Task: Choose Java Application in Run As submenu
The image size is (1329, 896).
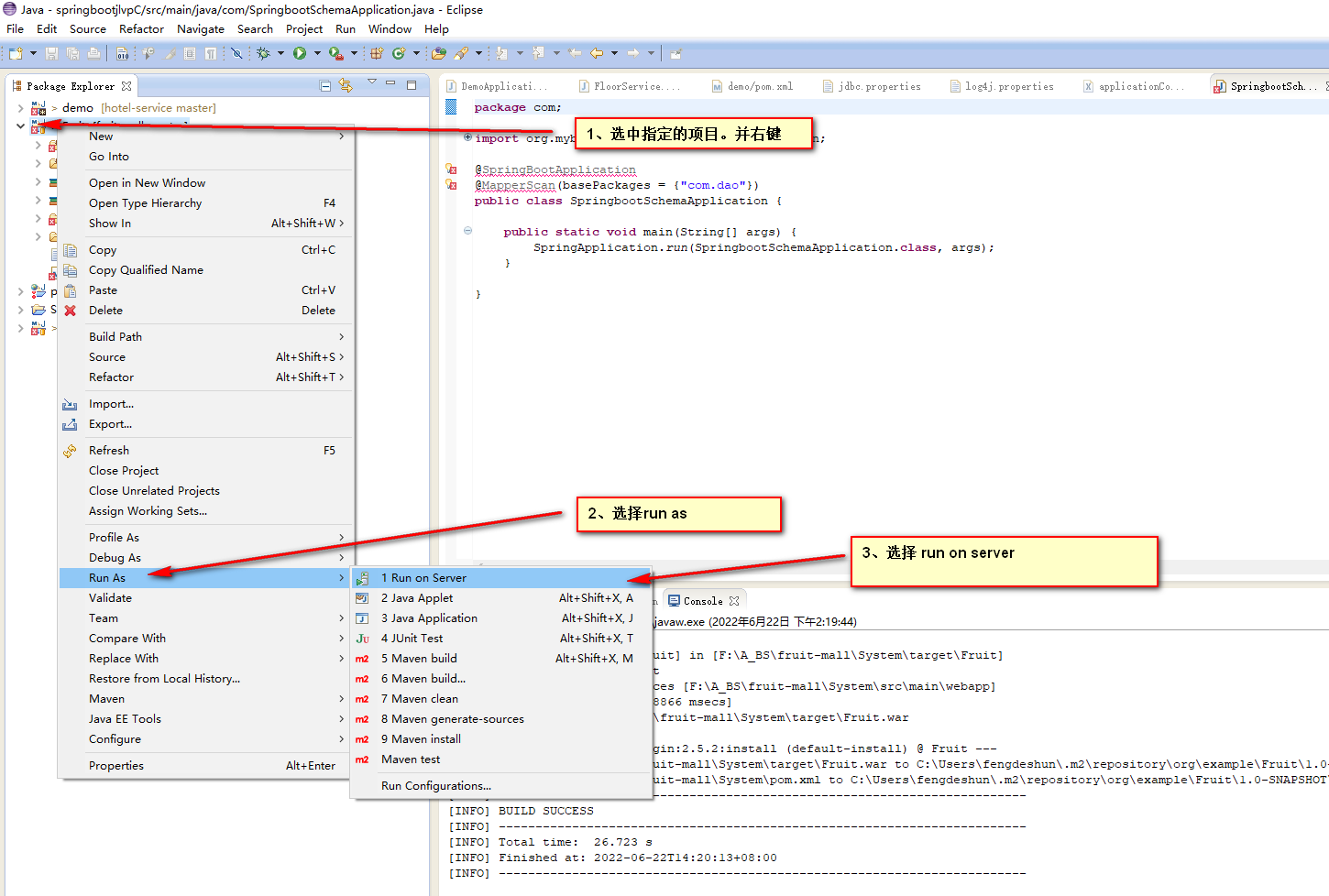Action: point(501,618)
